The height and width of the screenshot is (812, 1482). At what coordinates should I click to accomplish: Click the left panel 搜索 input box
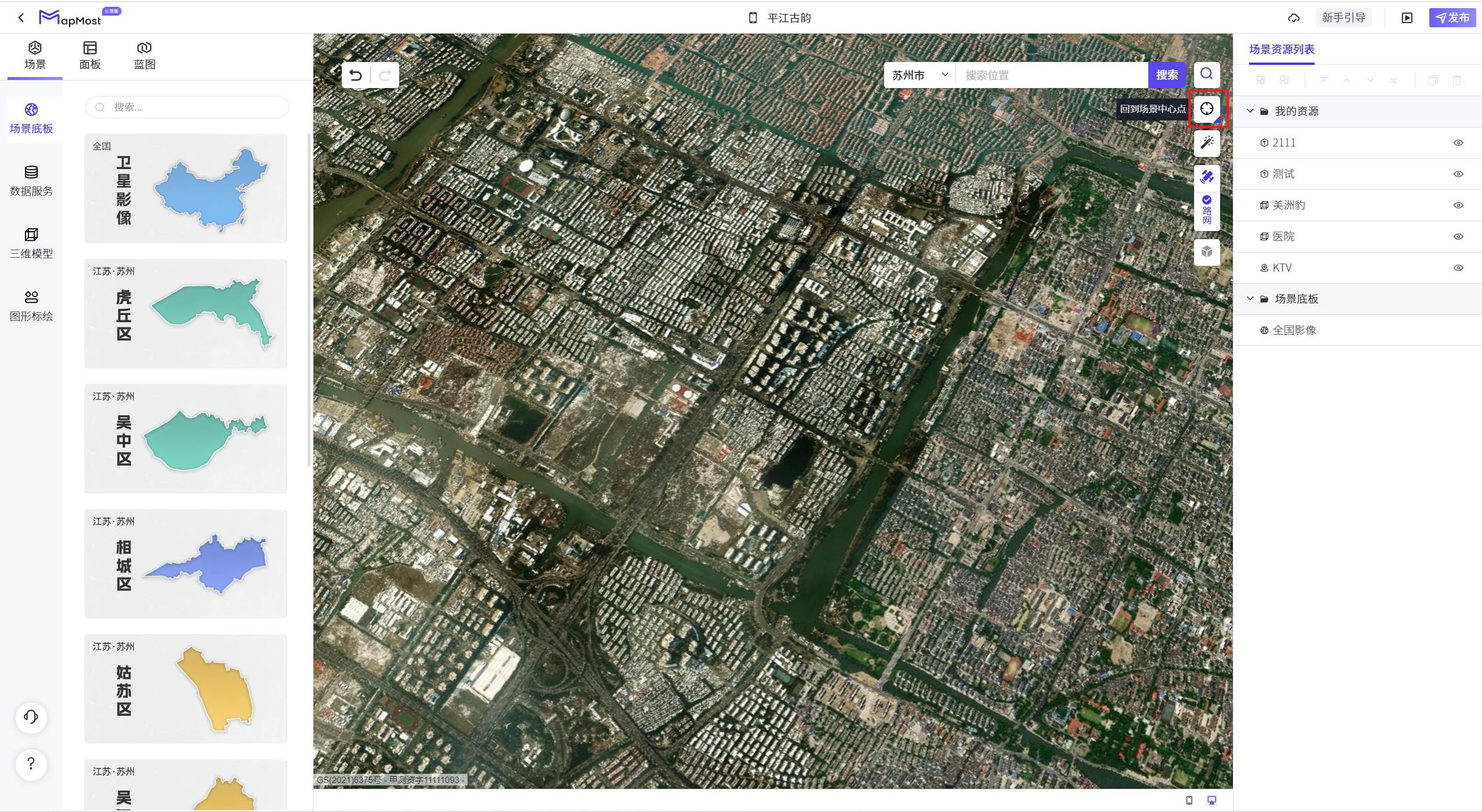coord(187,107)
